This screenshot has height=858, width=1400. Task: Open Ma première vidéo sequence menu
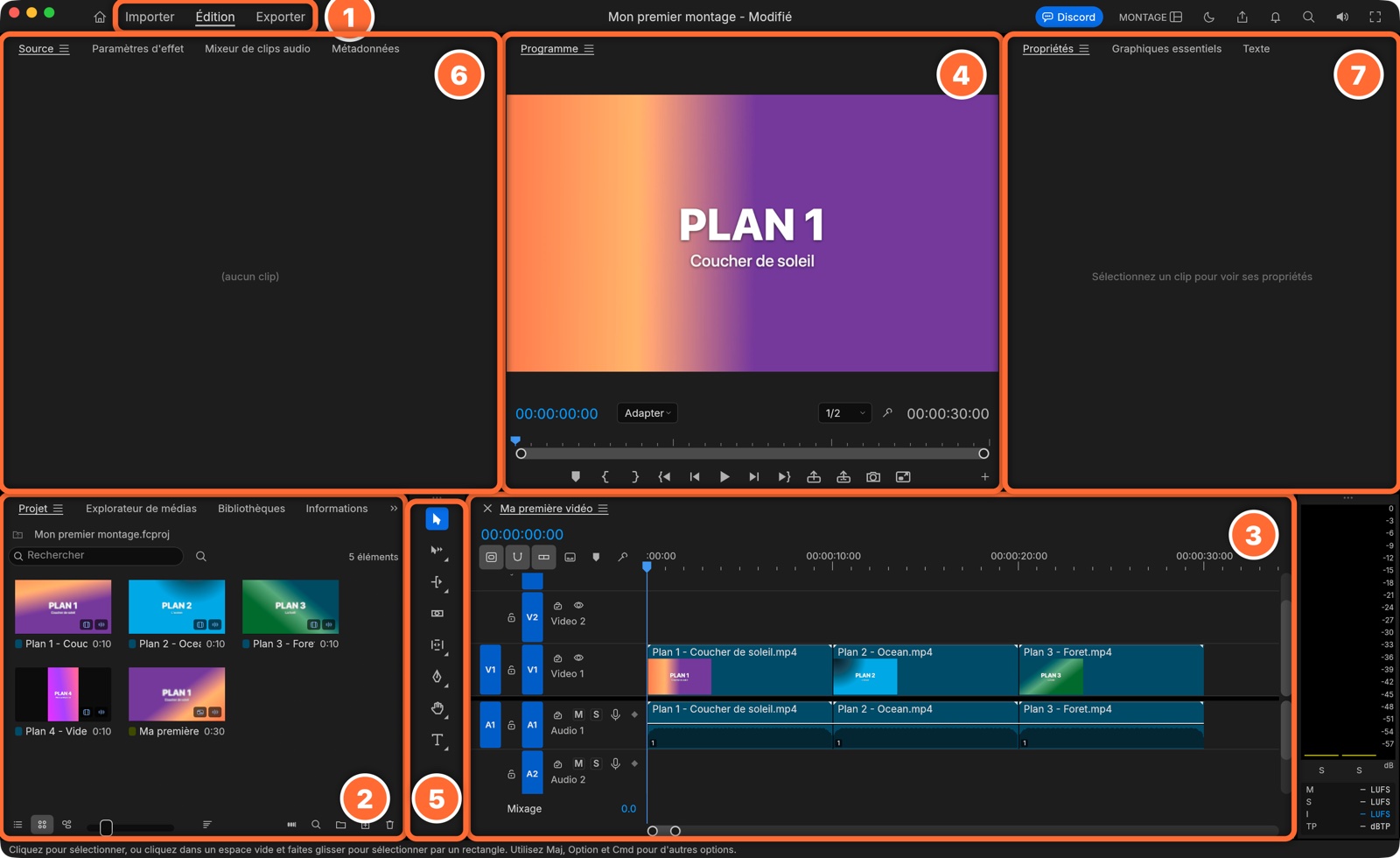click(x=603, y=509)
